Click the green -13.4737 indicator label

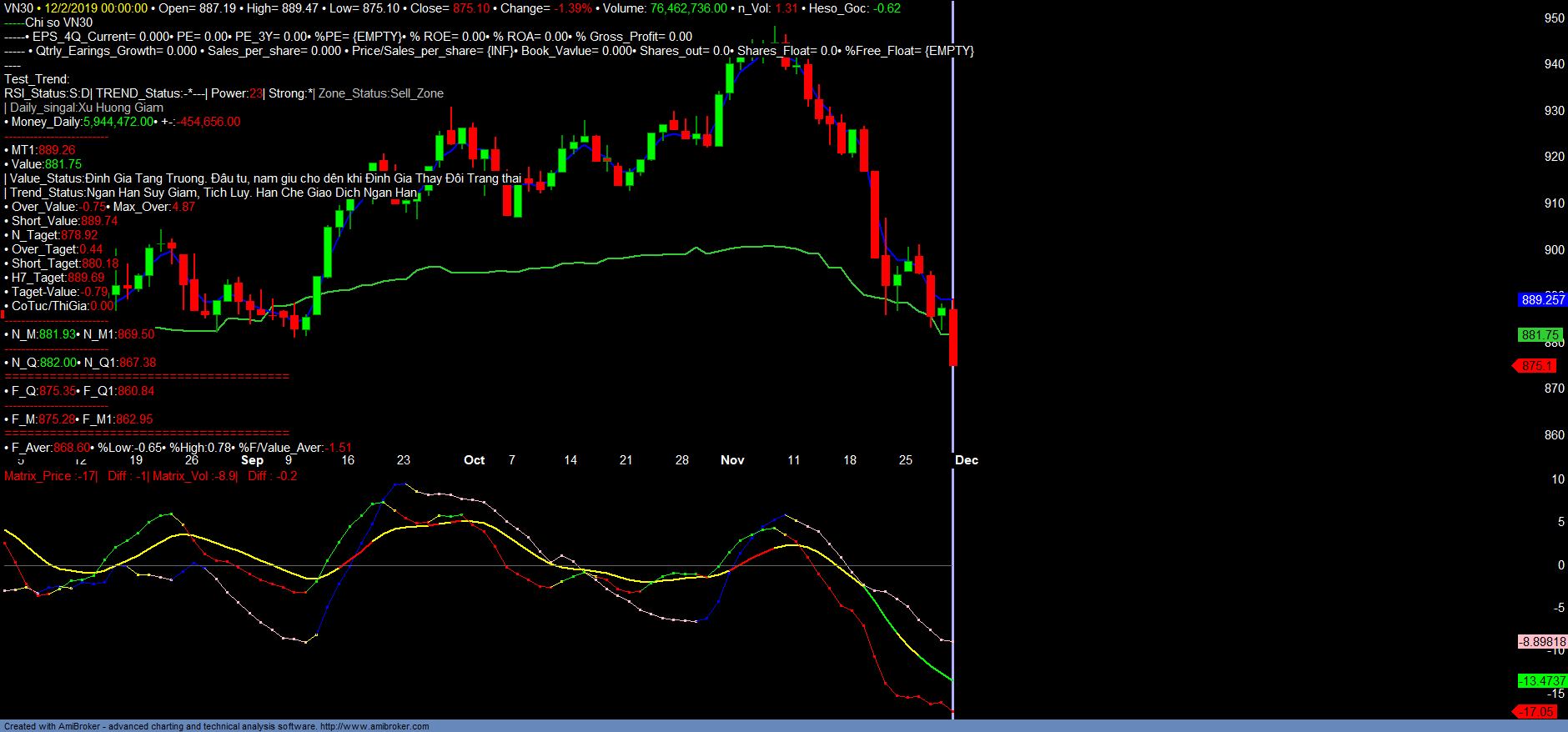(x=1541, y=681)
